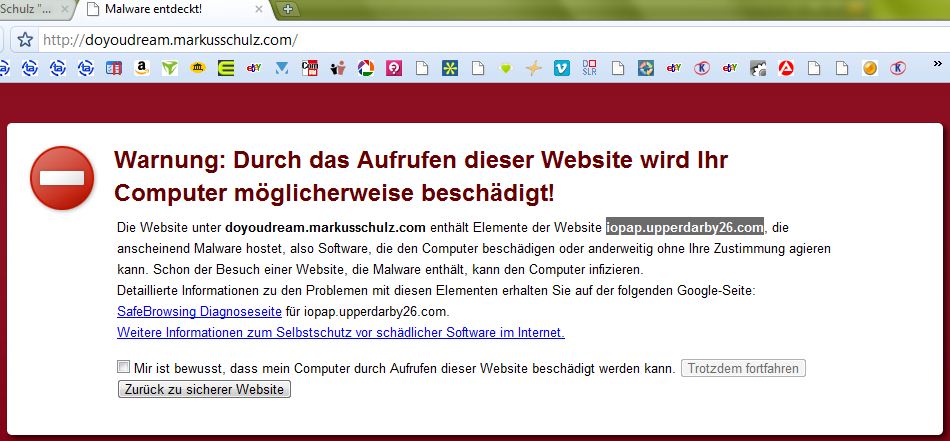Expand the bookmarks overflow chevron
Screen dimensions: 950x441
click(937, 69)
